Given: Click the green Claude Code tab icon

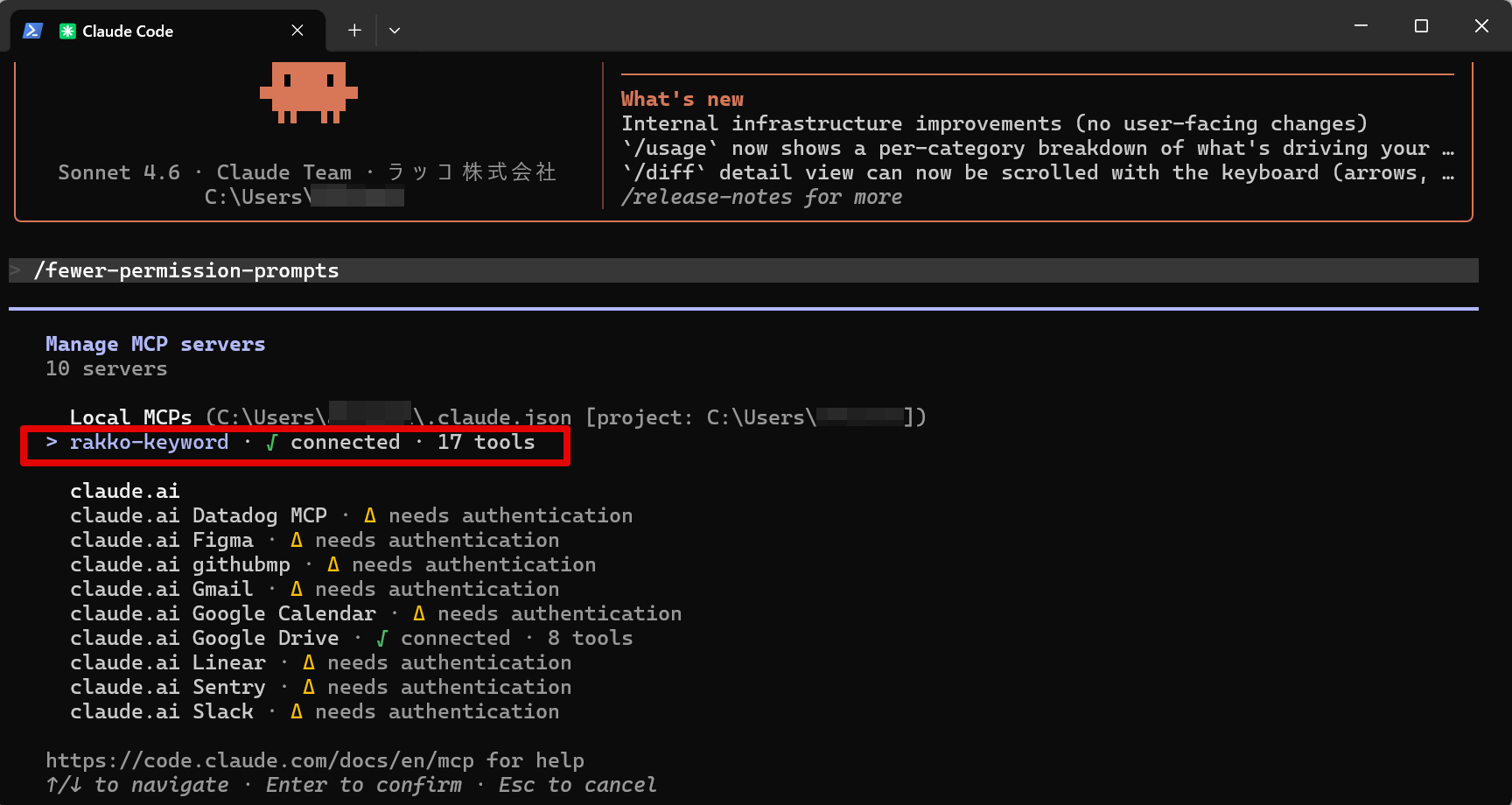Looking at the screenshot, I should coord(67,31).
